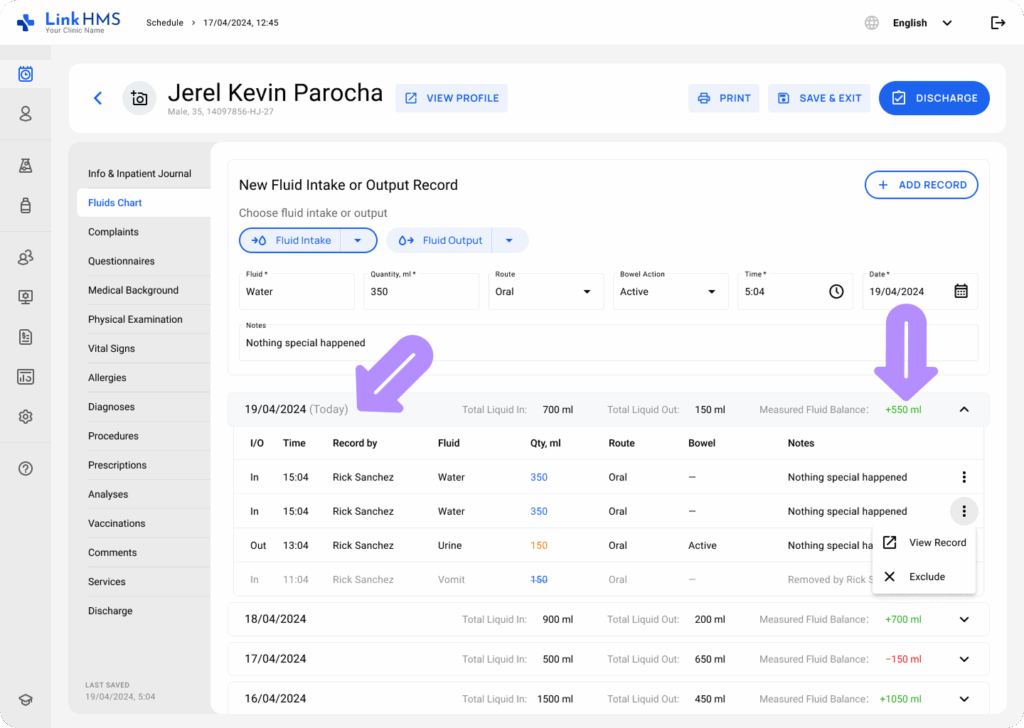Click the logout icon at top right

coord(997,23)
